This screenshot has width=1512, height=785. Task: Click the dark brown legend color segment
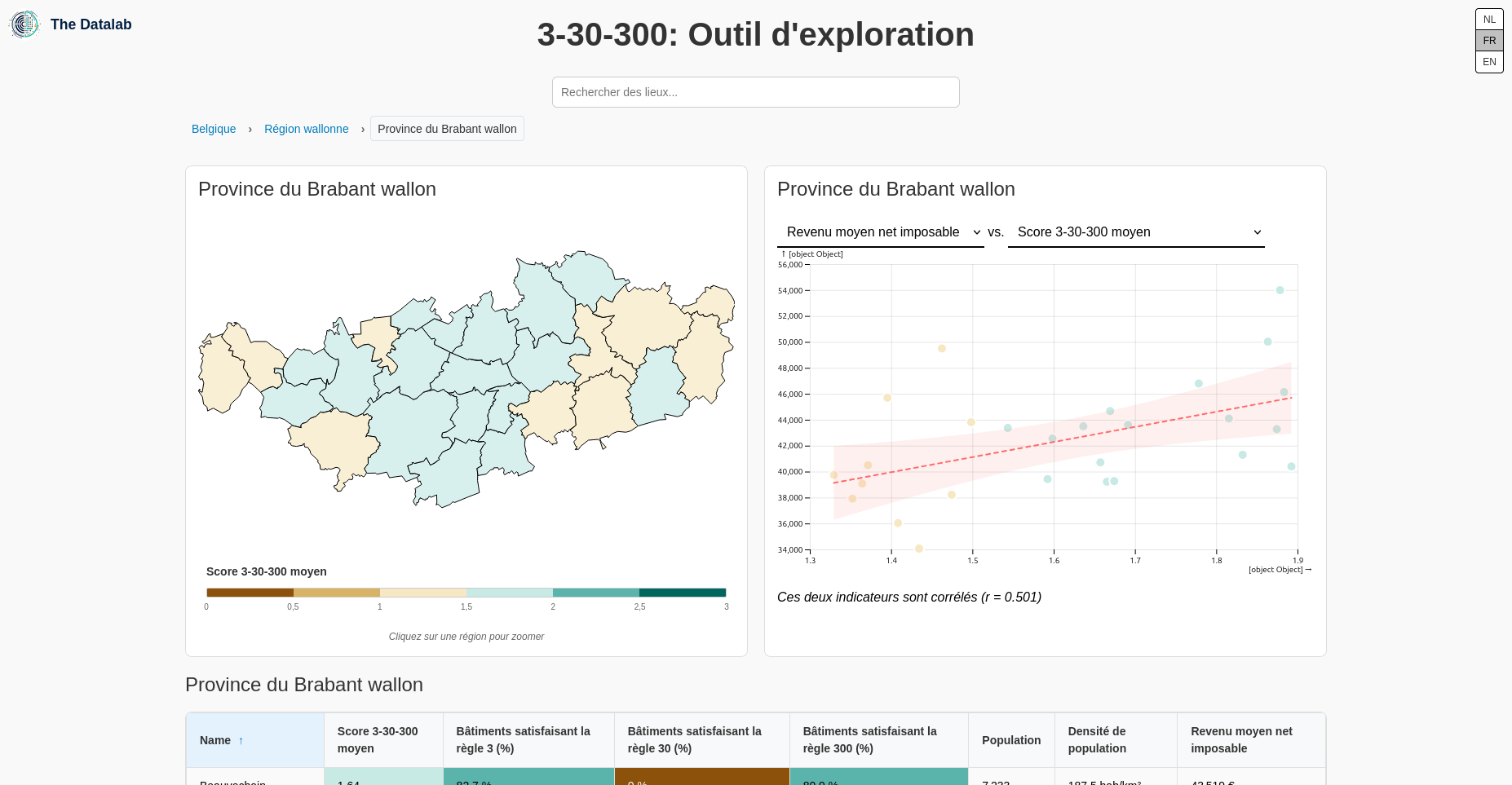tap(250, 593)
